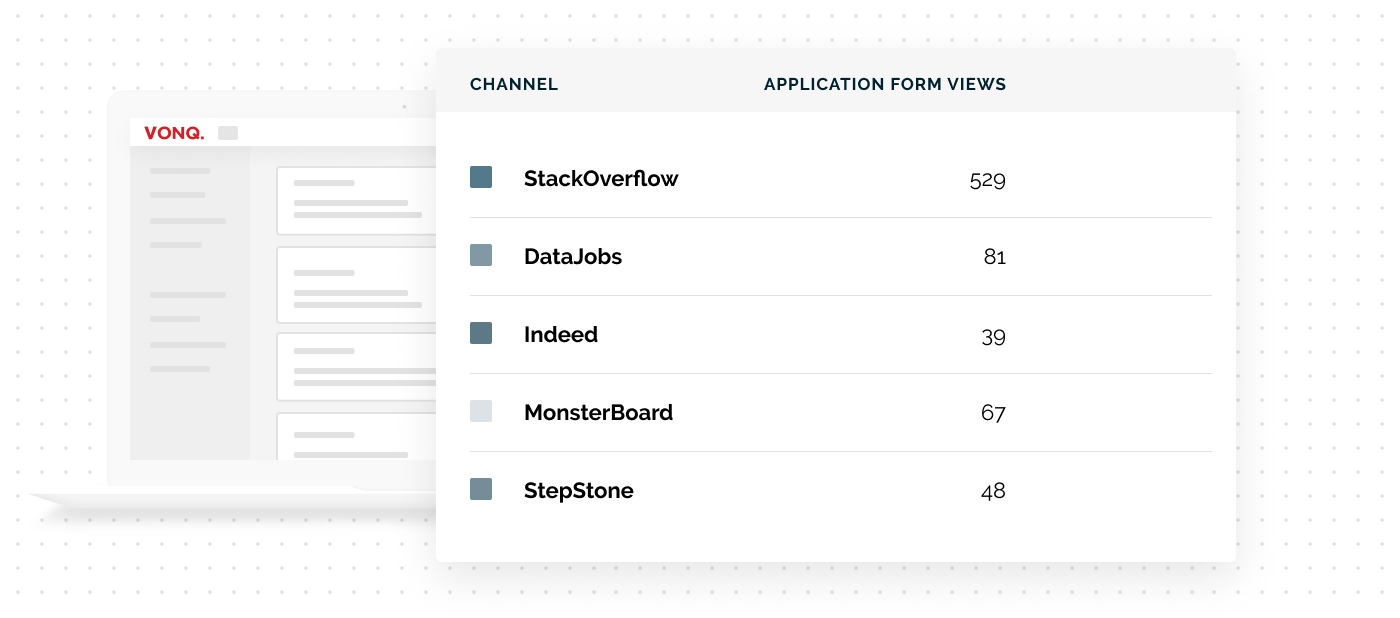Click the StackOverflow color swatch
The height and width of the screenshot is (618, 1400).
[481, 178]
